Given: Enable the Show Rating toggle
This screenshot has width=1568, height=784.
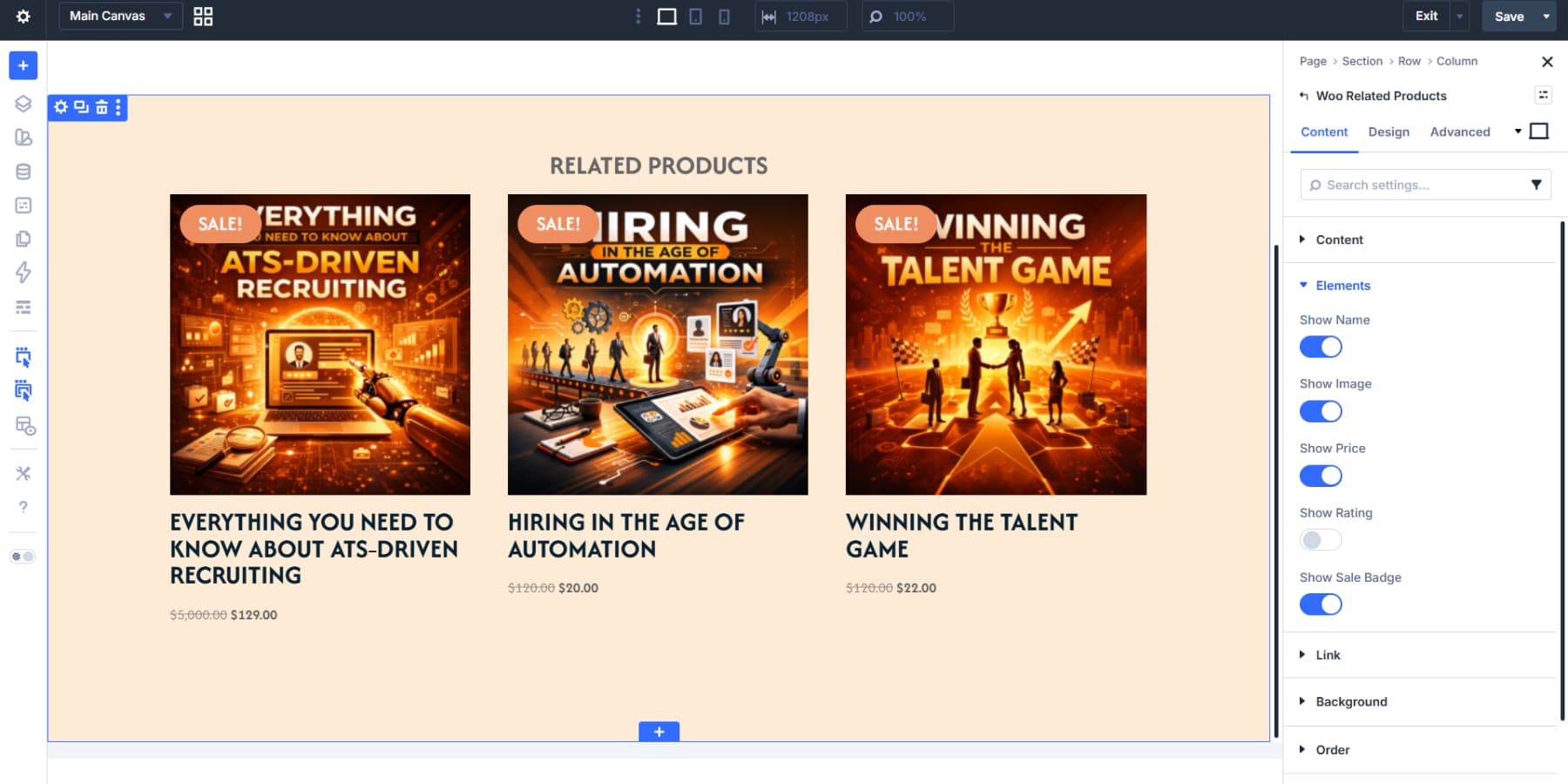Looking at the screenshot, I should pos(1321,540).
